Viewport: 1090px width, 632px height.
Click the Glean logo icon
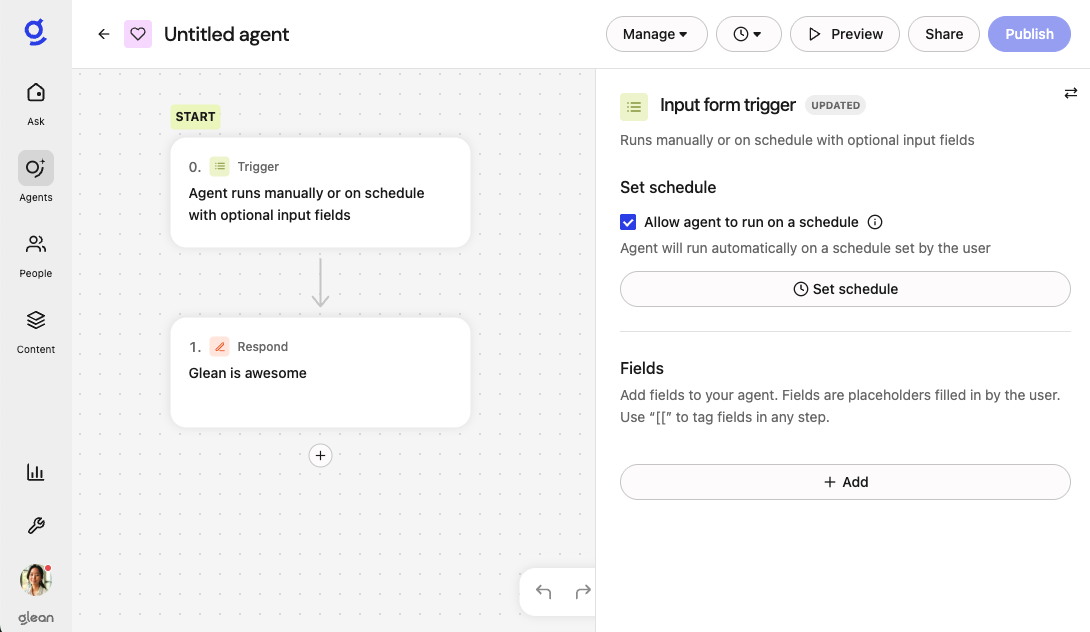tap(35, 32)
